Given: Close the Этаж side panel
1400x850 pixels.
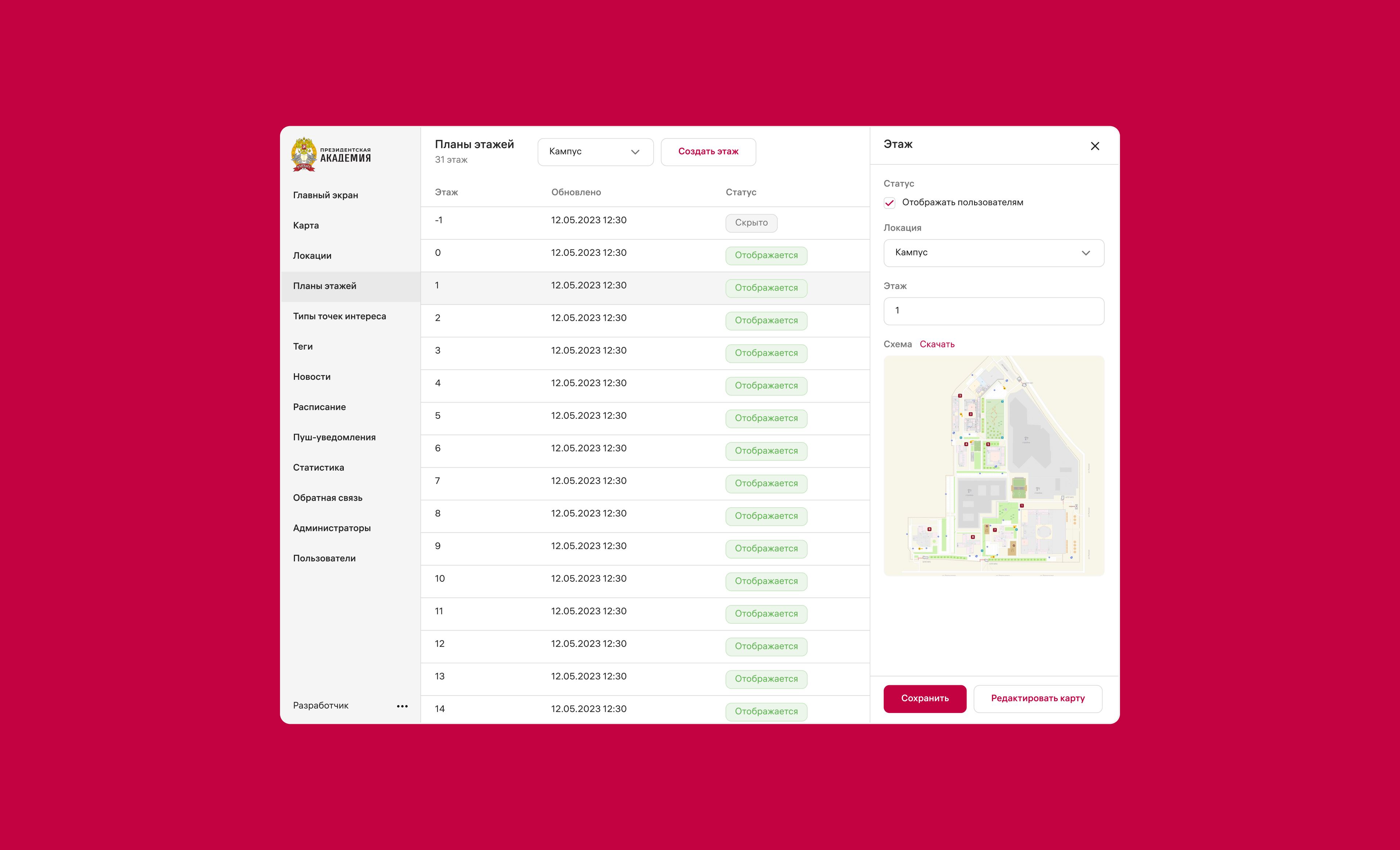Looking at the screenshot, I should click(1095, 146).
